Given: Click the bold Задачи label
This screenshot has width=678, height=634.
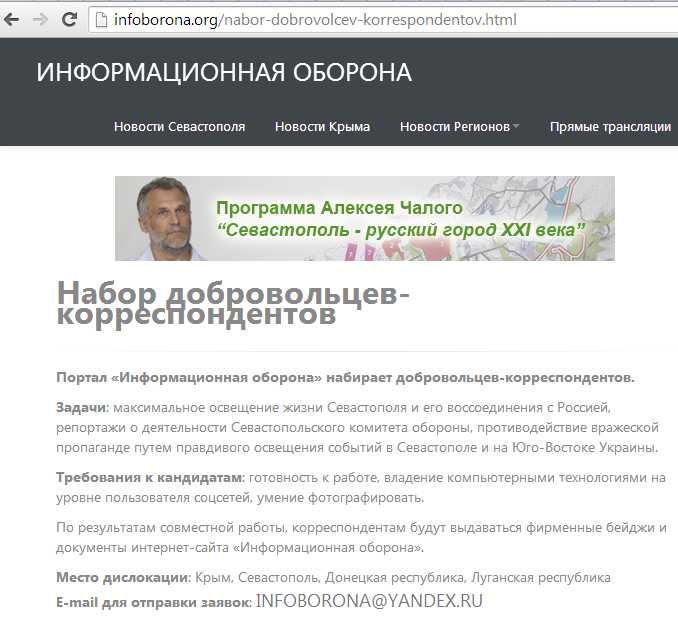Looking at the screenshot, I should (81, 407).
